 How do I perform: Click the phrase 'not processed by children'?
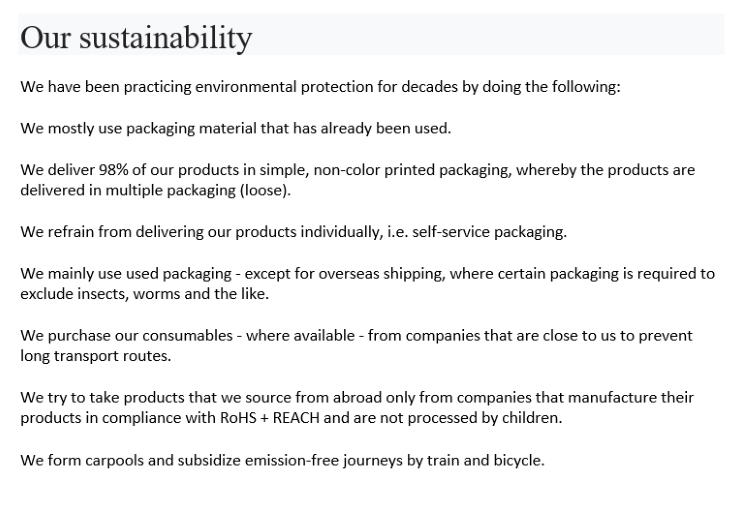469,418
